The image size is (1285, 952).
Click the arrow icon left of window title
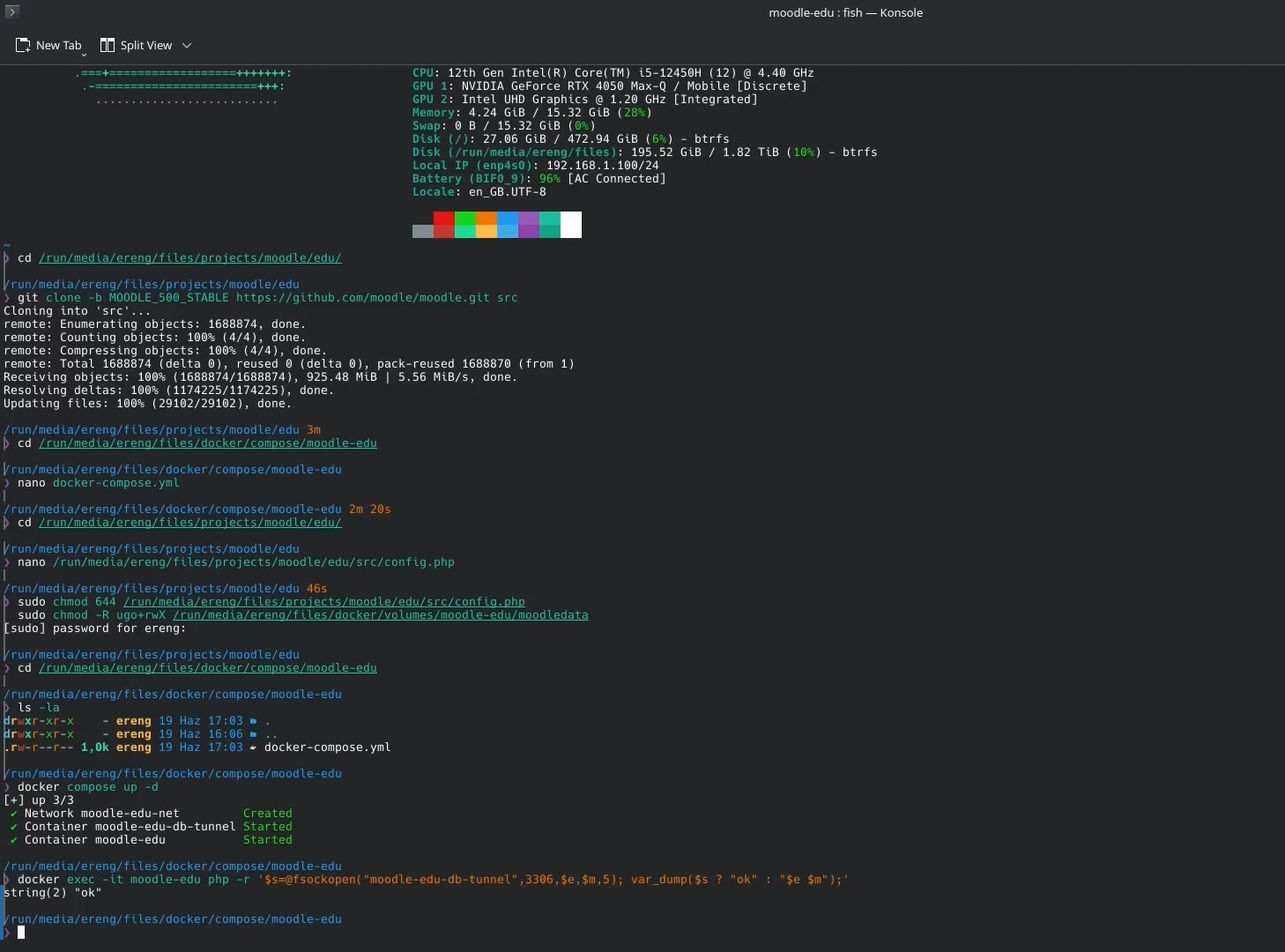11,11
